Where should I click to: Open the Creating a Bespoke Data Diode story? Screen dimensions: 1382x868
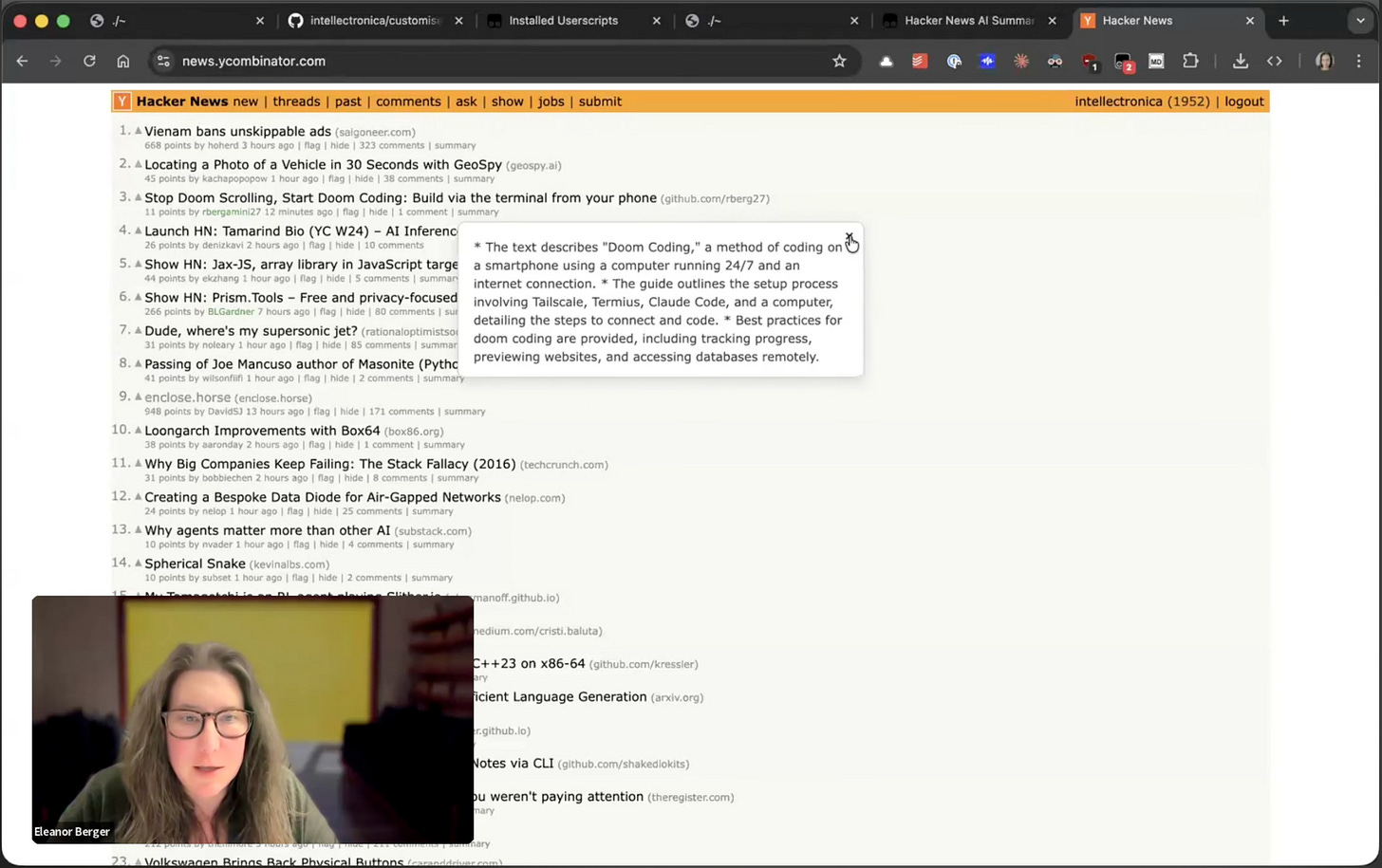[x=323, y=496]
